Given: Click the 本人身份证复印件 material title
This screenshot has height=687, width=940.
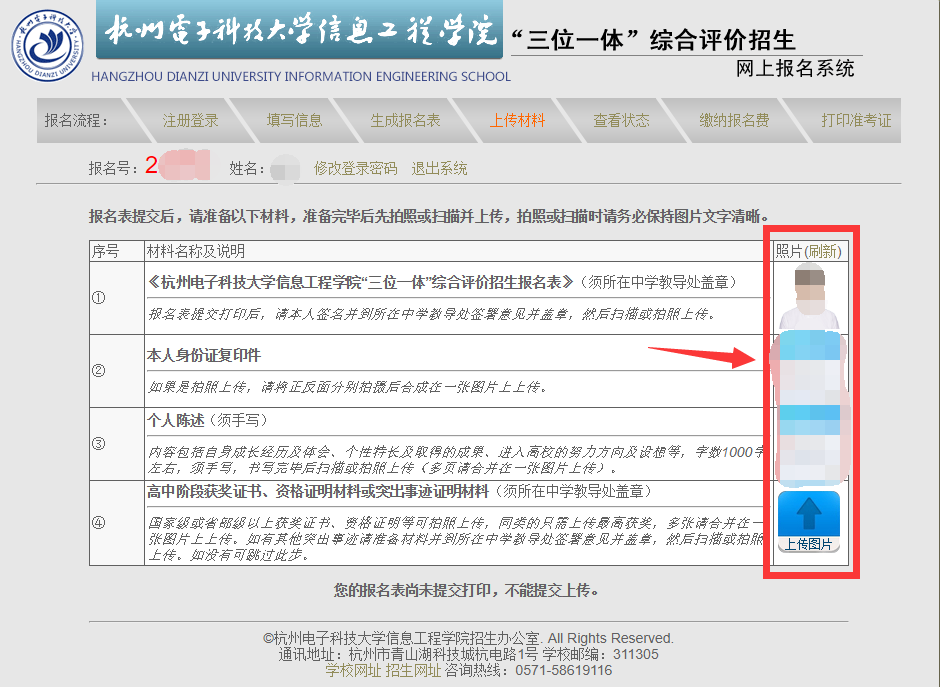Looking at the screenshot, I should [x=204, y=355].
